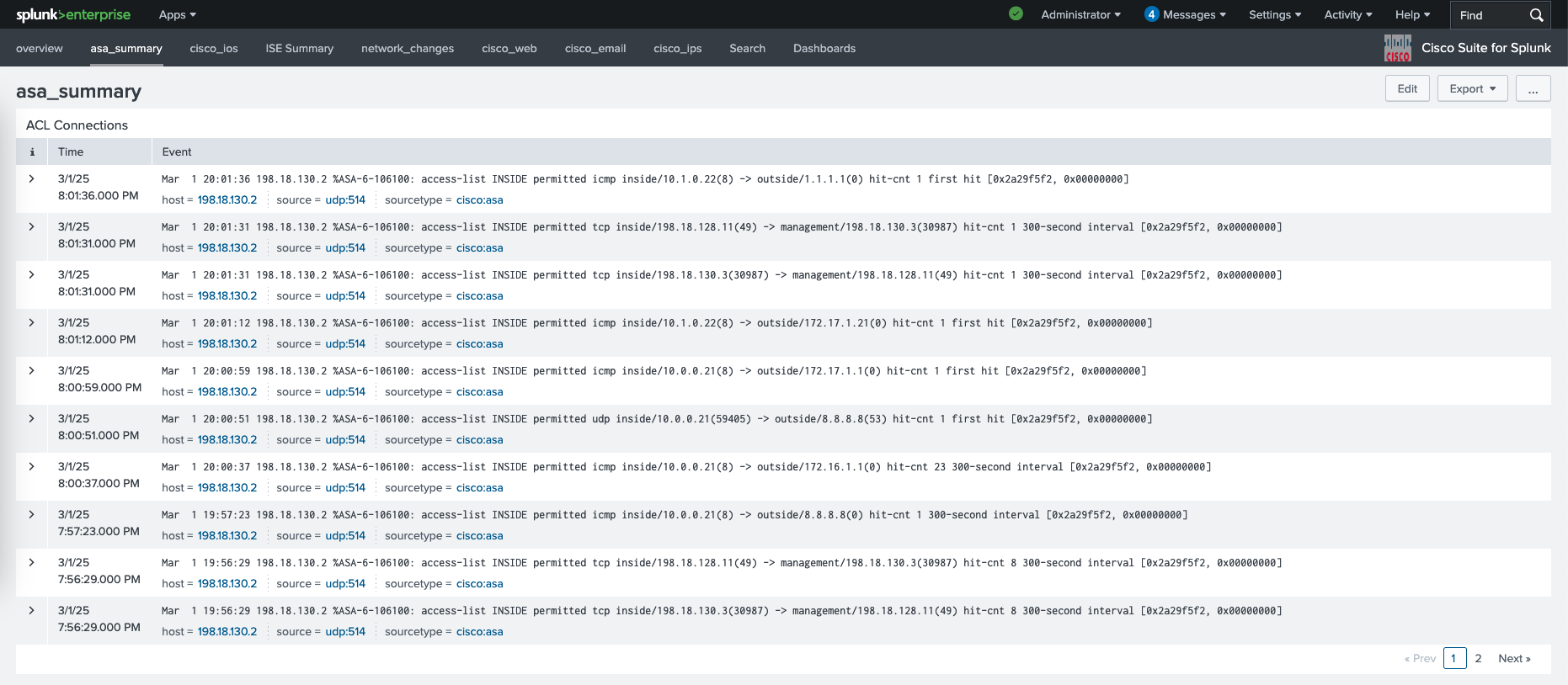The image size is (1568, 685).
Task: Expand the 8:01:36.000 PM event row
Action: (32, 179)
